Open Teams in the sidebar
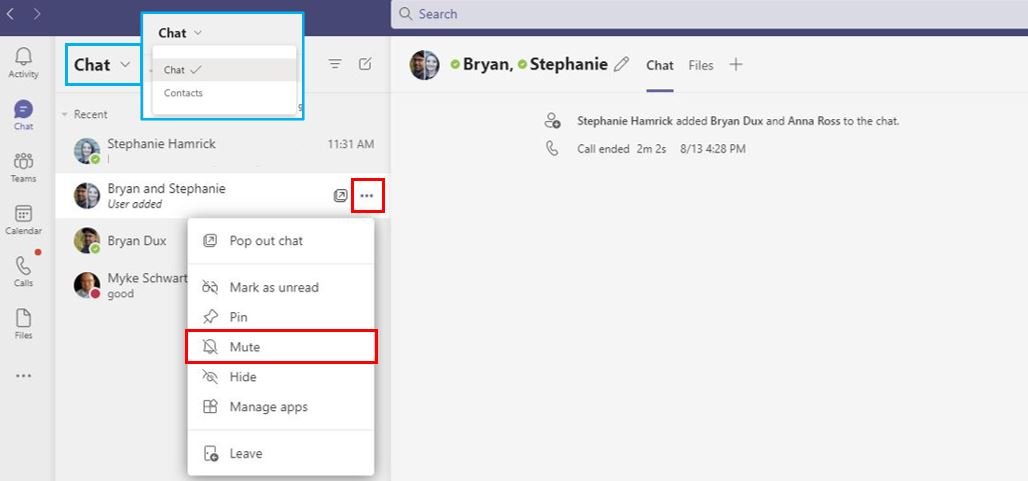 tap(24, 168)
